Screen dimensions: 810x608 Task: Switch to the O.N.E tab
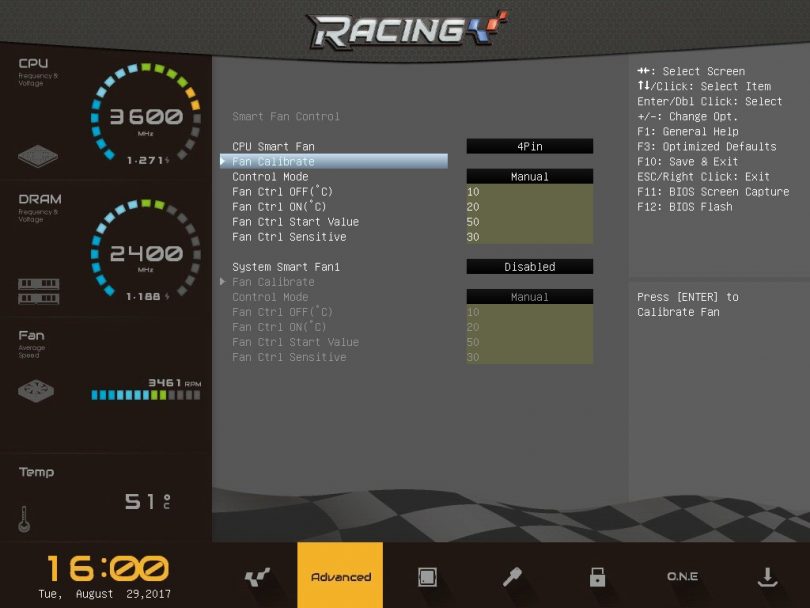(x=682, y=577)
